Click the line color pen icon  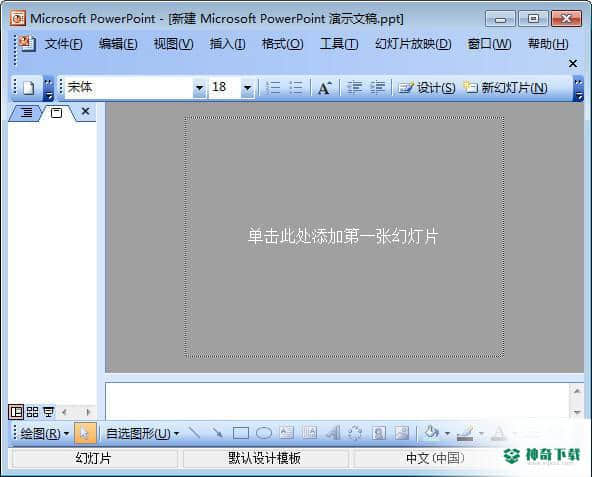[465, 433]
